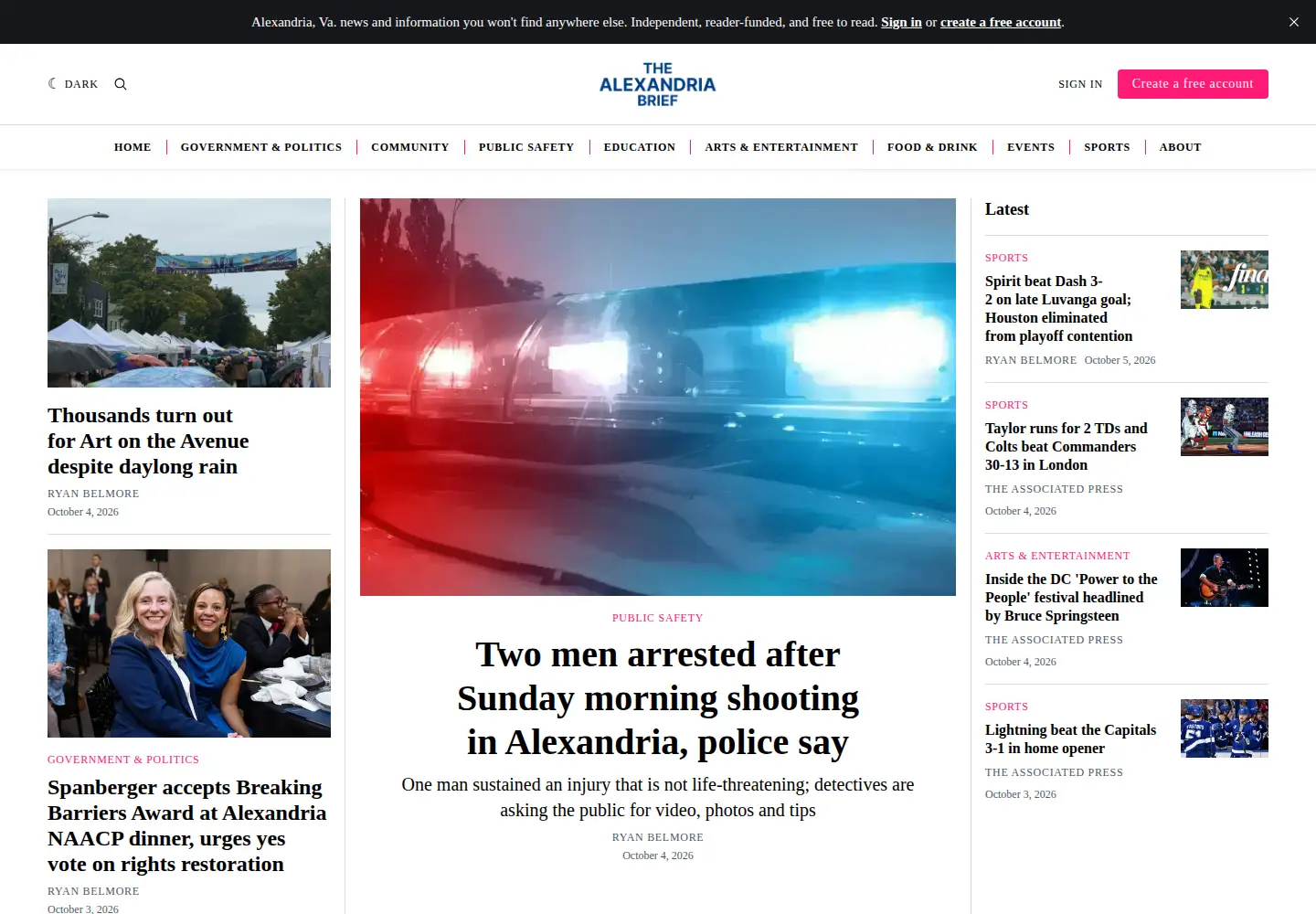Dismiss the top announcement banner

pyautogui.click(x=1294, y=22)
